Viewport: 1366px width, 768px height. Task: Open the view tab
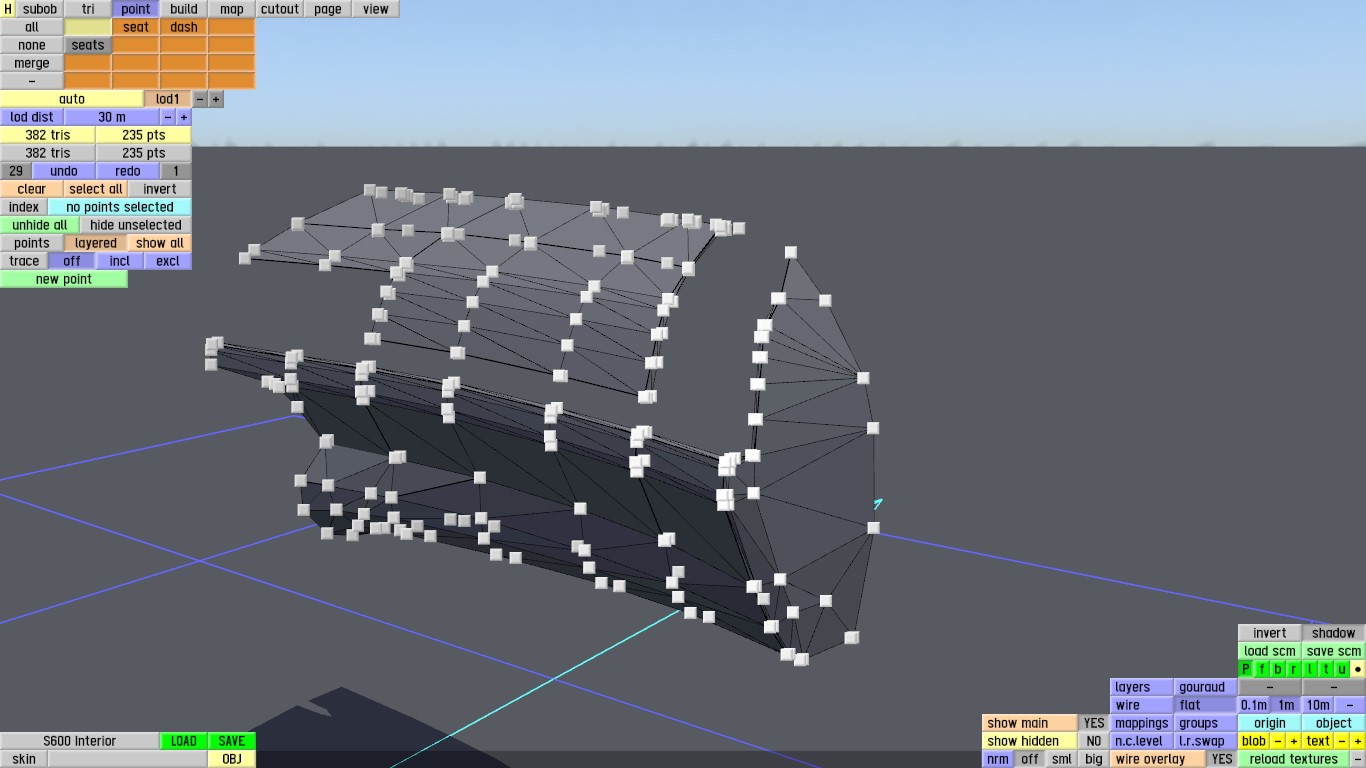[x=376, y=9]
